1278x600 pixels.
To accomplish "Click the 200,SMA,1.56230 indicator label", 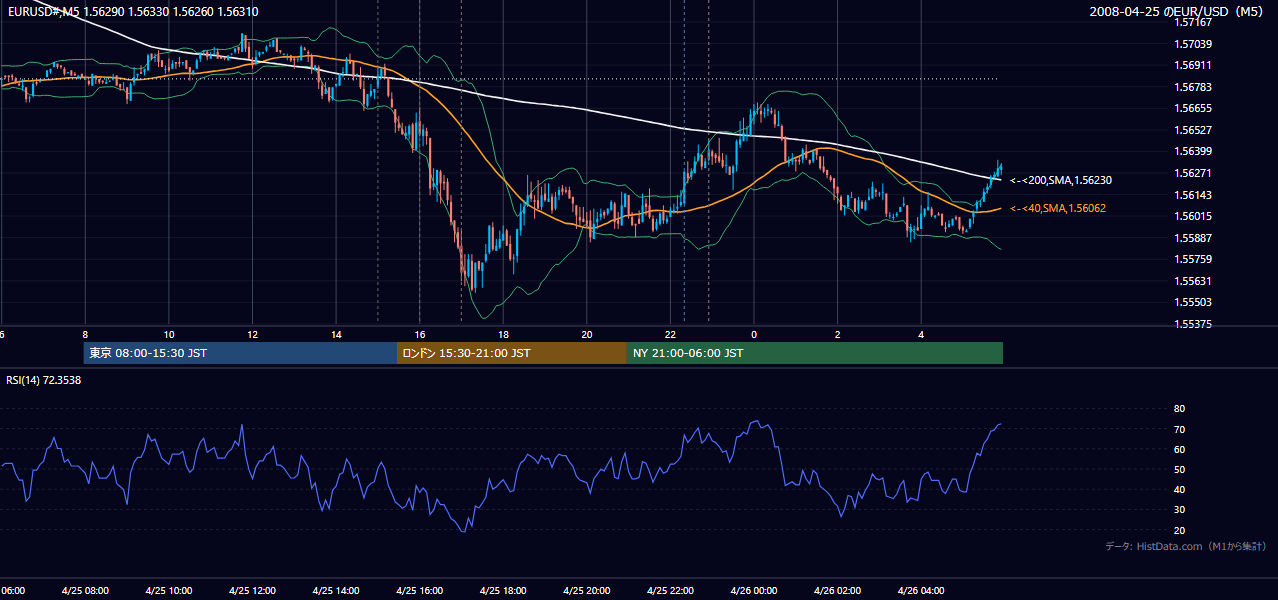I will 1061,181.
